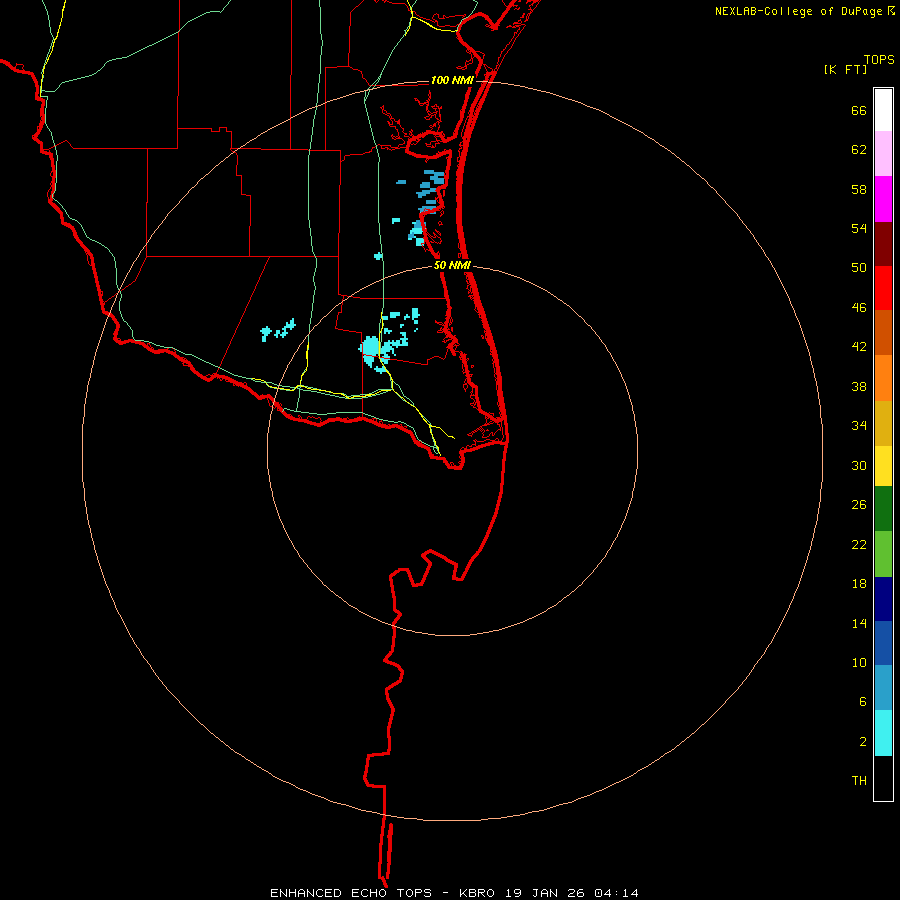Click the "04:14" timestamp in caption
Image resolution: width=900 pixels, height=900 pixels.
[x=616, y=893]
